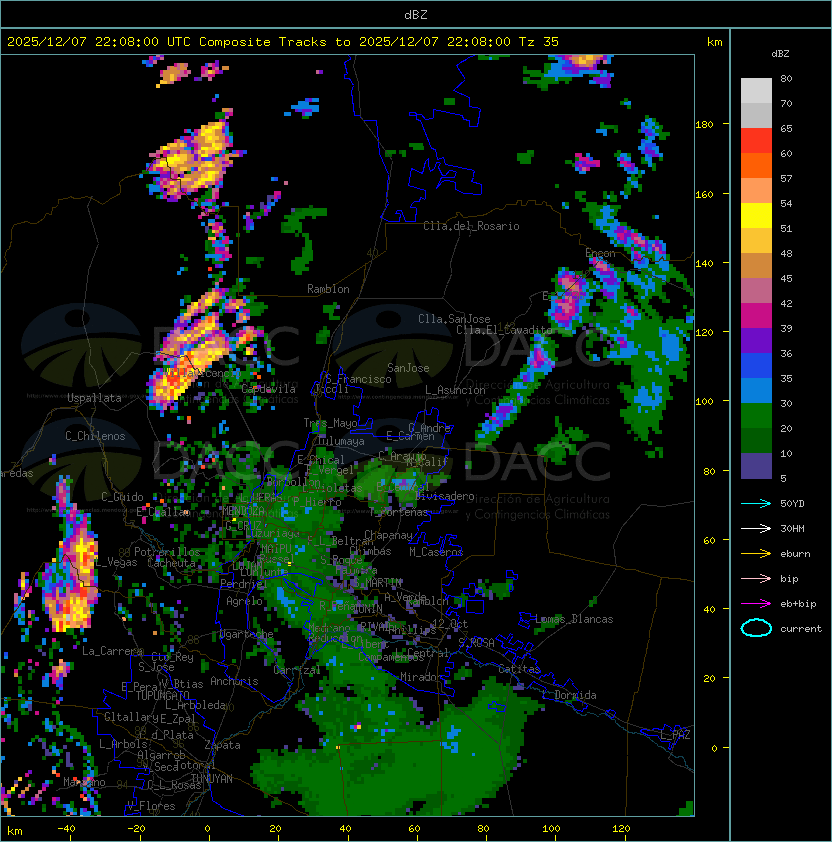
Task: Click the 'dBZ' title at top
Action: [x=416, y=15]
